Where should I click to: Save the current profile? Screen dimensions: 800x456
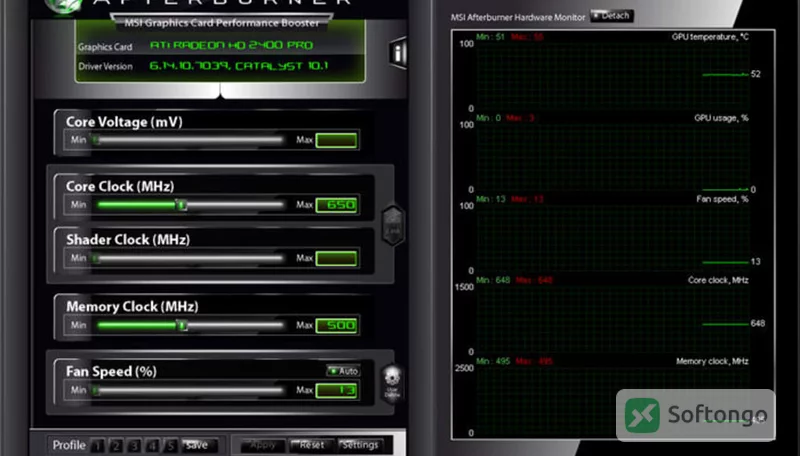(x=198, y=445)
